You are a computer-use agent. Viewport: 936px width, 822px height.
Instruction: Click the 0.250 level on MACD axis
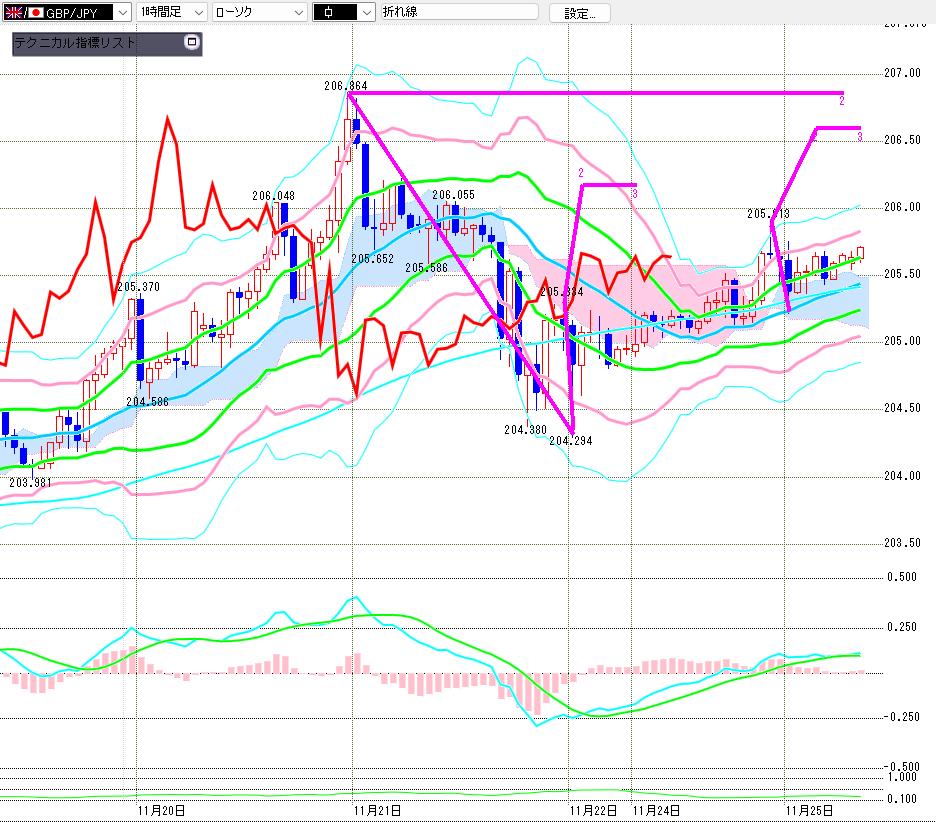902,627
